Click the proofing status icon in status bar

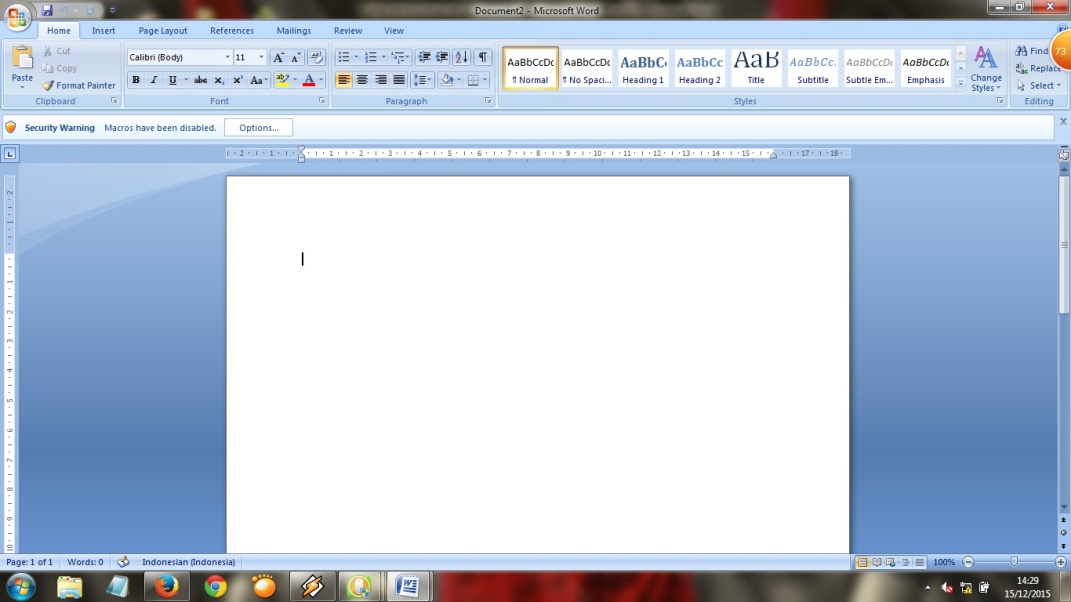(x=122, y=561)
